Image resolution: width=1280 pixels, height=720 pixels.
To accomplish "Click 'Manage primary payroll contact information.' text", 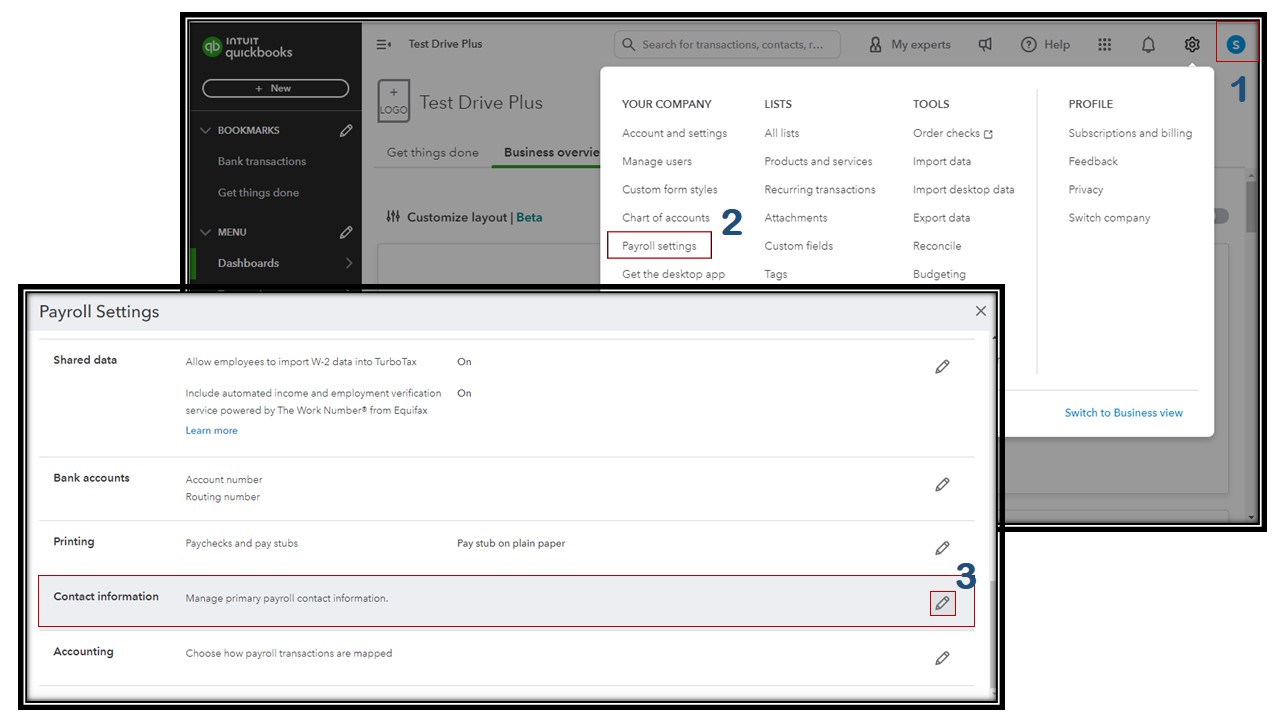I will point(287,598).
